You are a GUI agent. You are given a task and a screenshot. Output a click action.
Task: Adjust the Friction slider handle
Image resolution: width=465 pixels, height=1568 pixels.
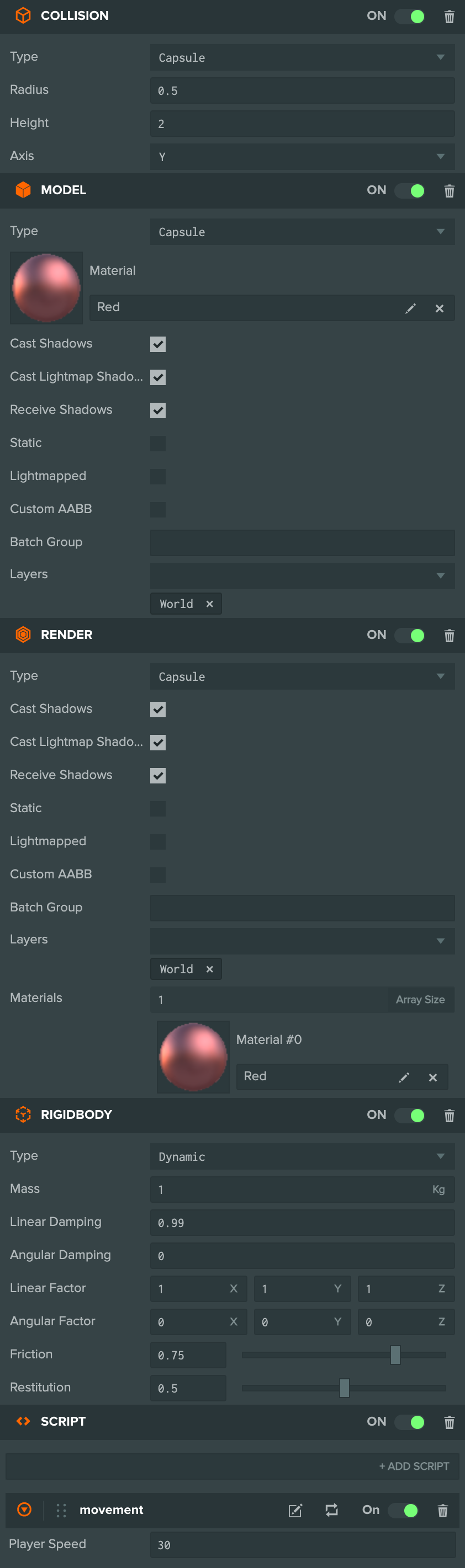click(395, 1355)
